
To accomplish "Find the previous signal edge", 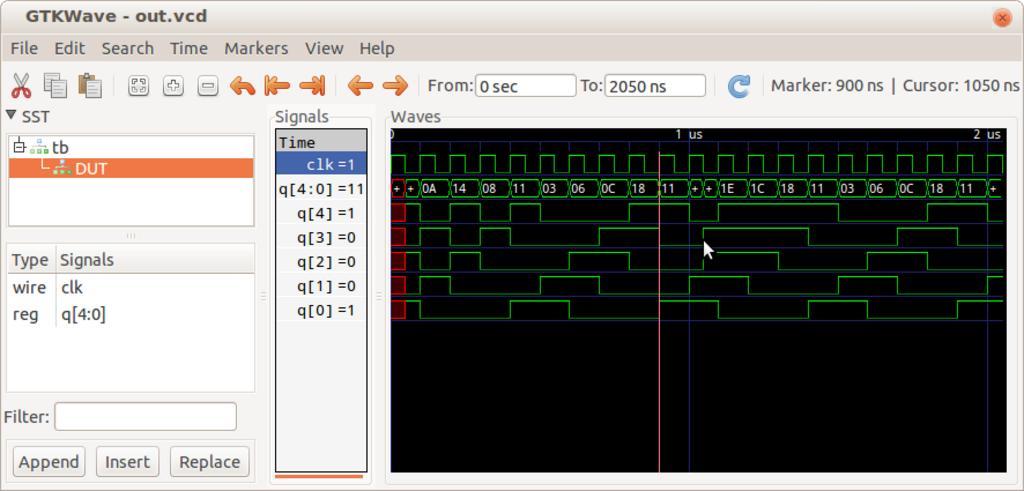I will (360, 86).
